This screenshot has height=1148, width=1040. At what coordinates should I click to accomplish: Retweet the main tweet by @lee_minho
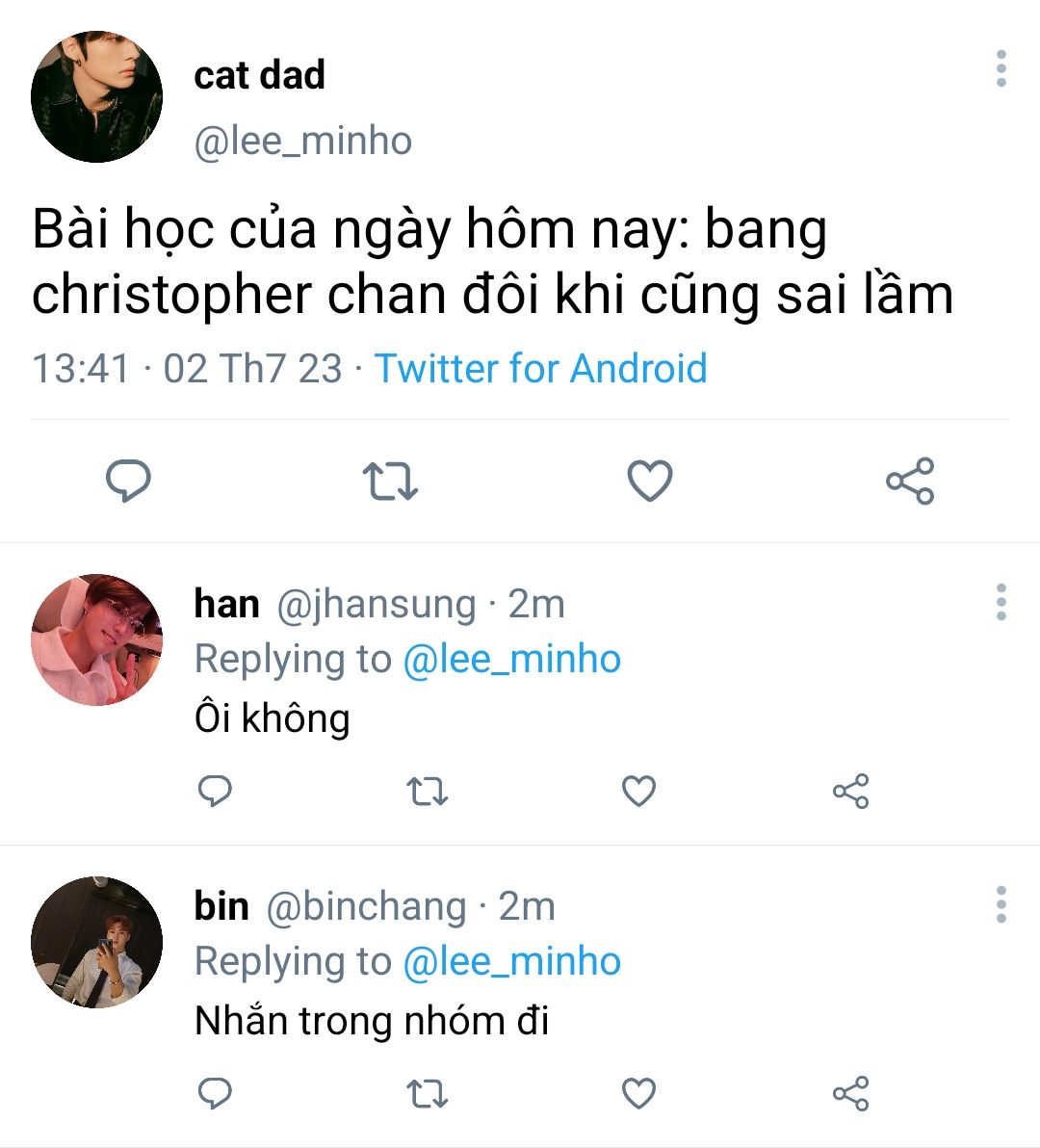click(x=389, y=482)
